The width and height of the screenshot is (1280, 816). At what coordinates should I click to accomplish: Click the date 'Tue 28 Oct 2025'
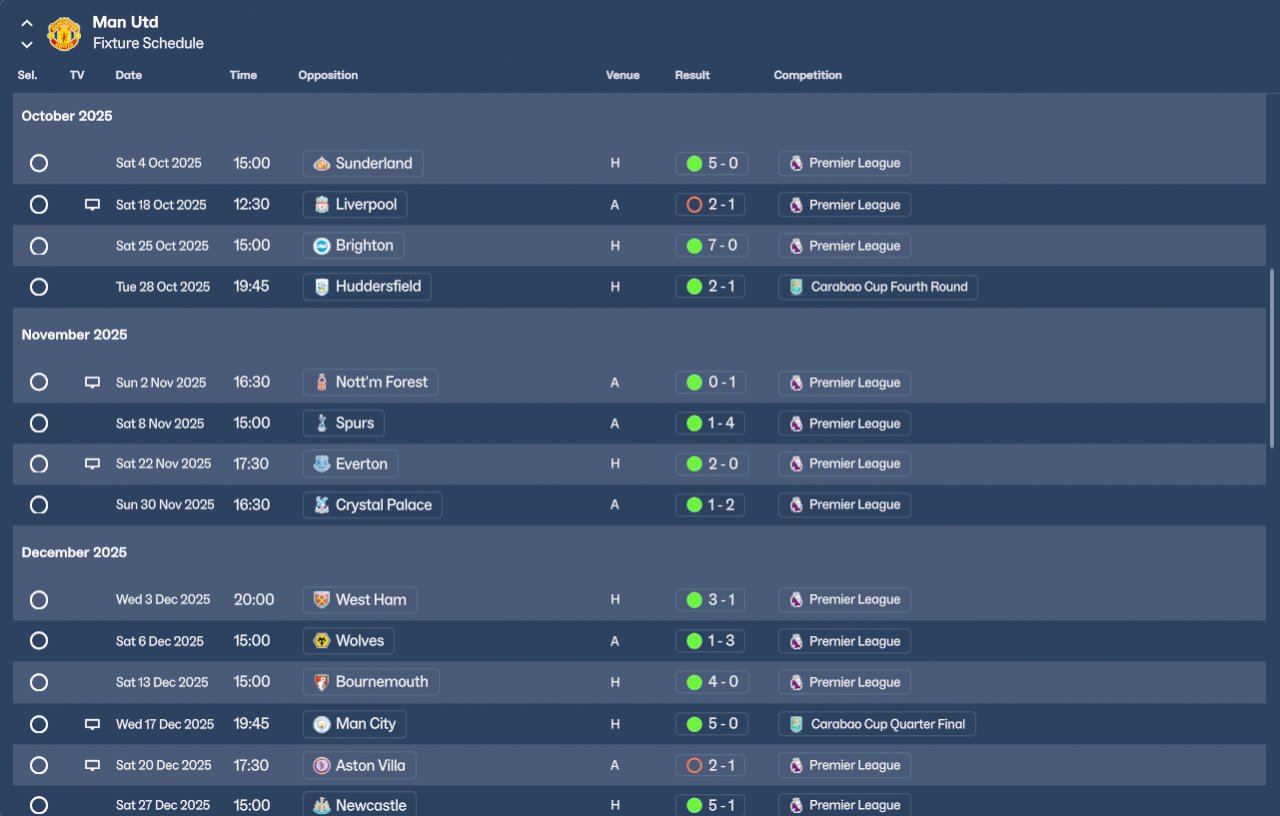163,287
